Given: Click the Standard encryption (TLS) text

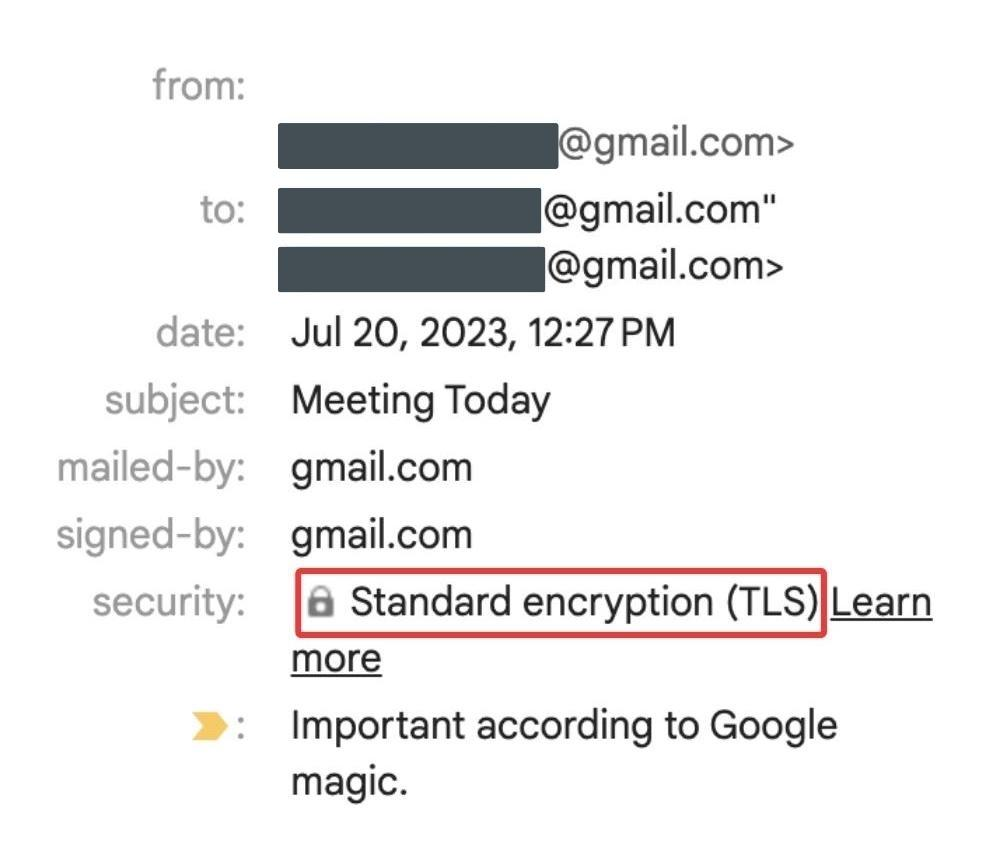Looking at the screenshot, I should coord(584,602).
